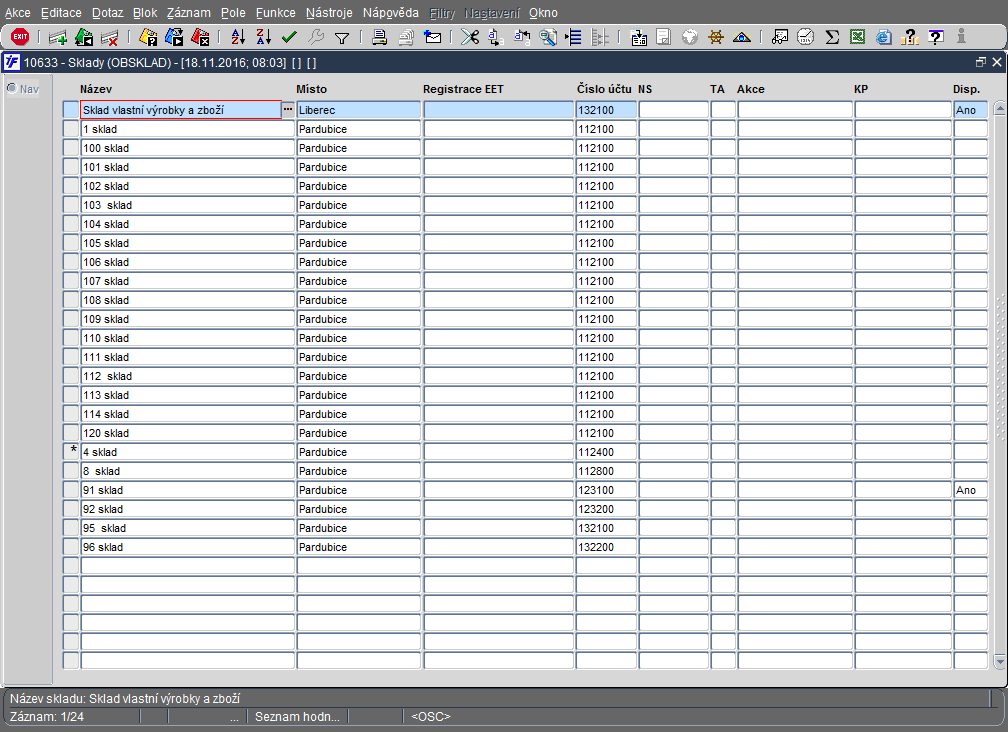The width and height of the screenshot is (1008, 732).
Task: Open the filter funnel icon
Action: point(342,38)
